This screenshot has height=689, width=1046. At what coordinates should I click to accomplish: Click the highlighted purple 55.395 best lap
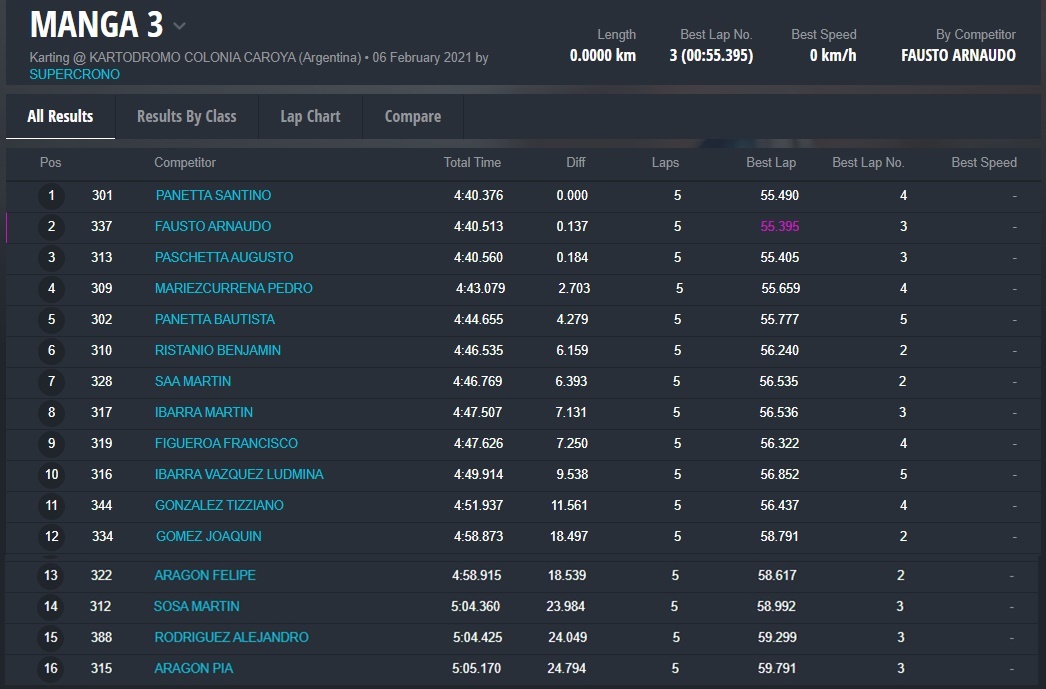[779, 226]
